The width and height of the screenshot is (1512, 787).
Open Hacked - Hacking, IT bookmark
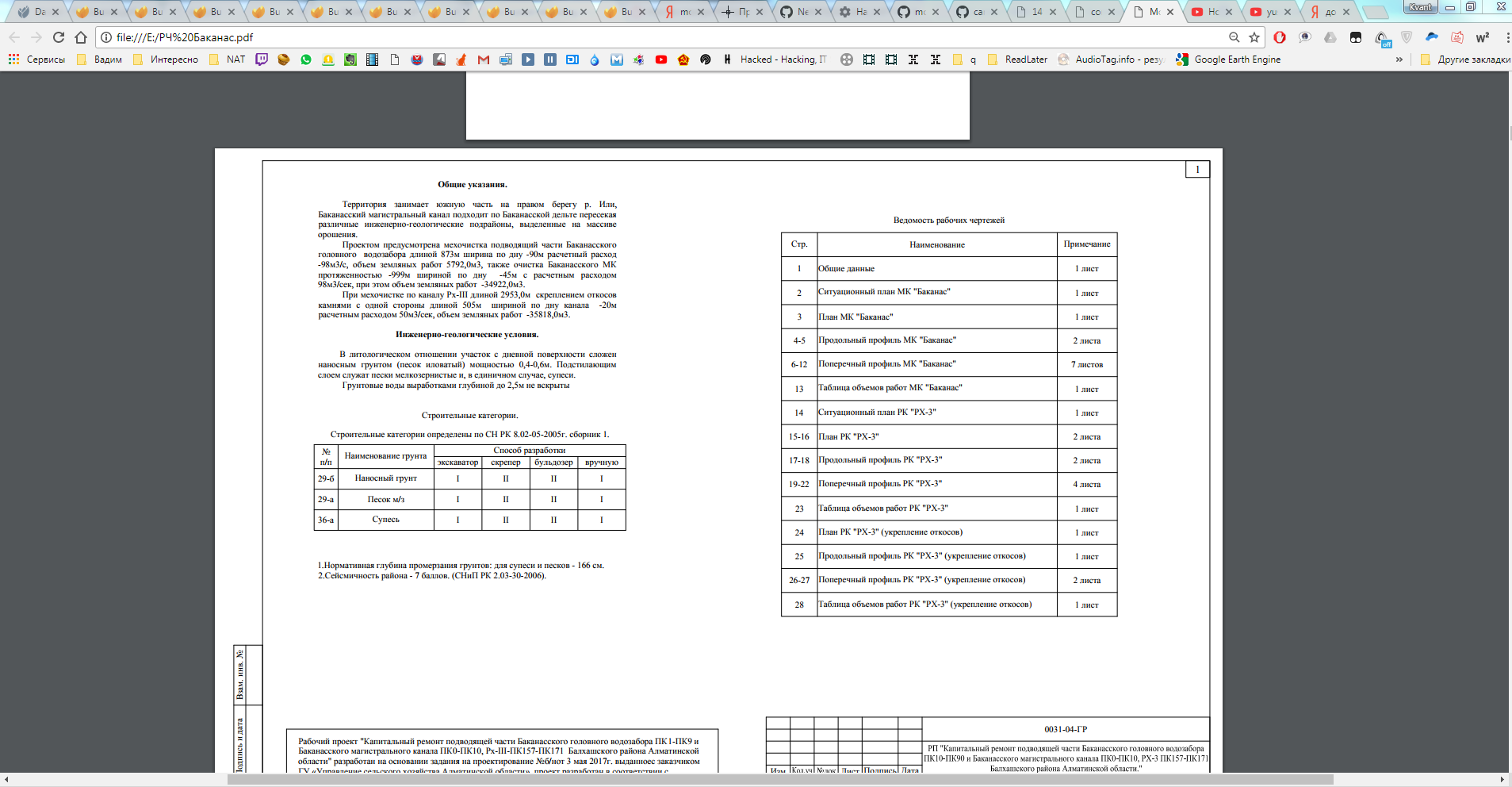pyautogui.click(x=775, y=60)
